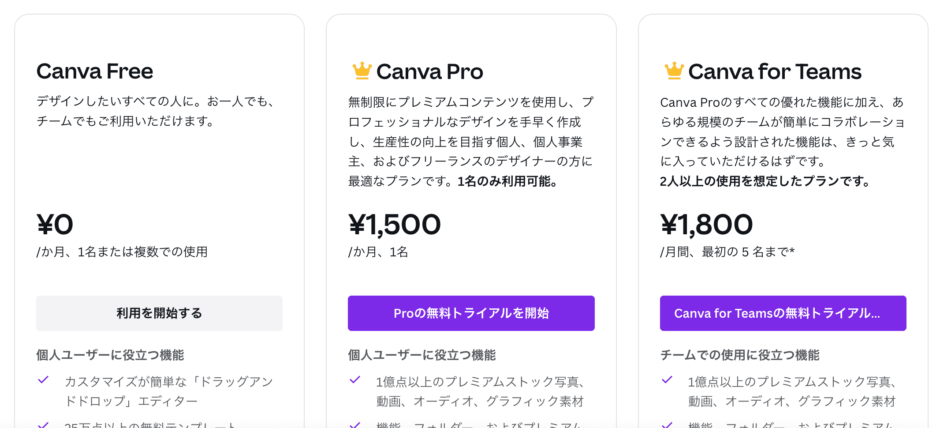940x428 pixels.
Task: Click the crown icon beside Canva Pro
Action: (361, 71)
